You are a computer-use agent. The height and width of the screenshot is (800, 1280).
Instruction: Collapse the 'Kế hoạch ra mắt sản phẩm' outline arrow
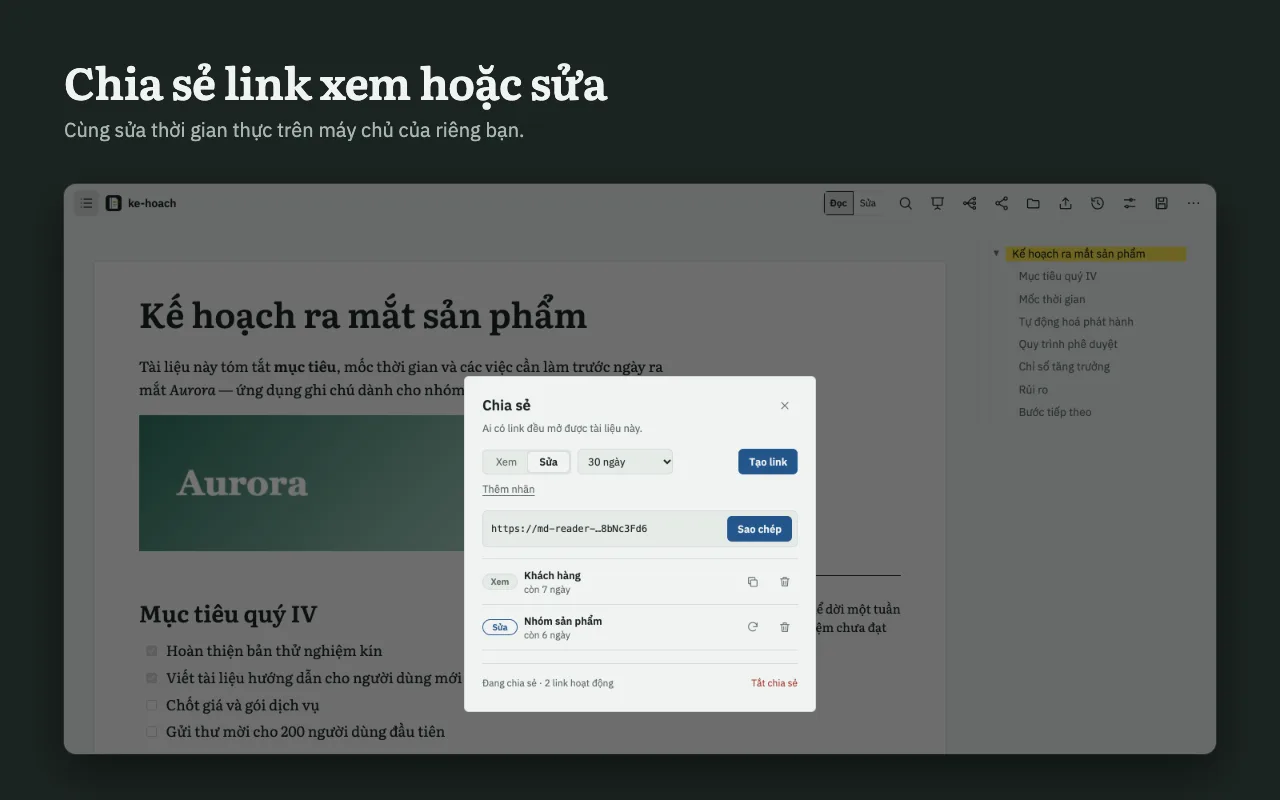(x=996, y=254)
